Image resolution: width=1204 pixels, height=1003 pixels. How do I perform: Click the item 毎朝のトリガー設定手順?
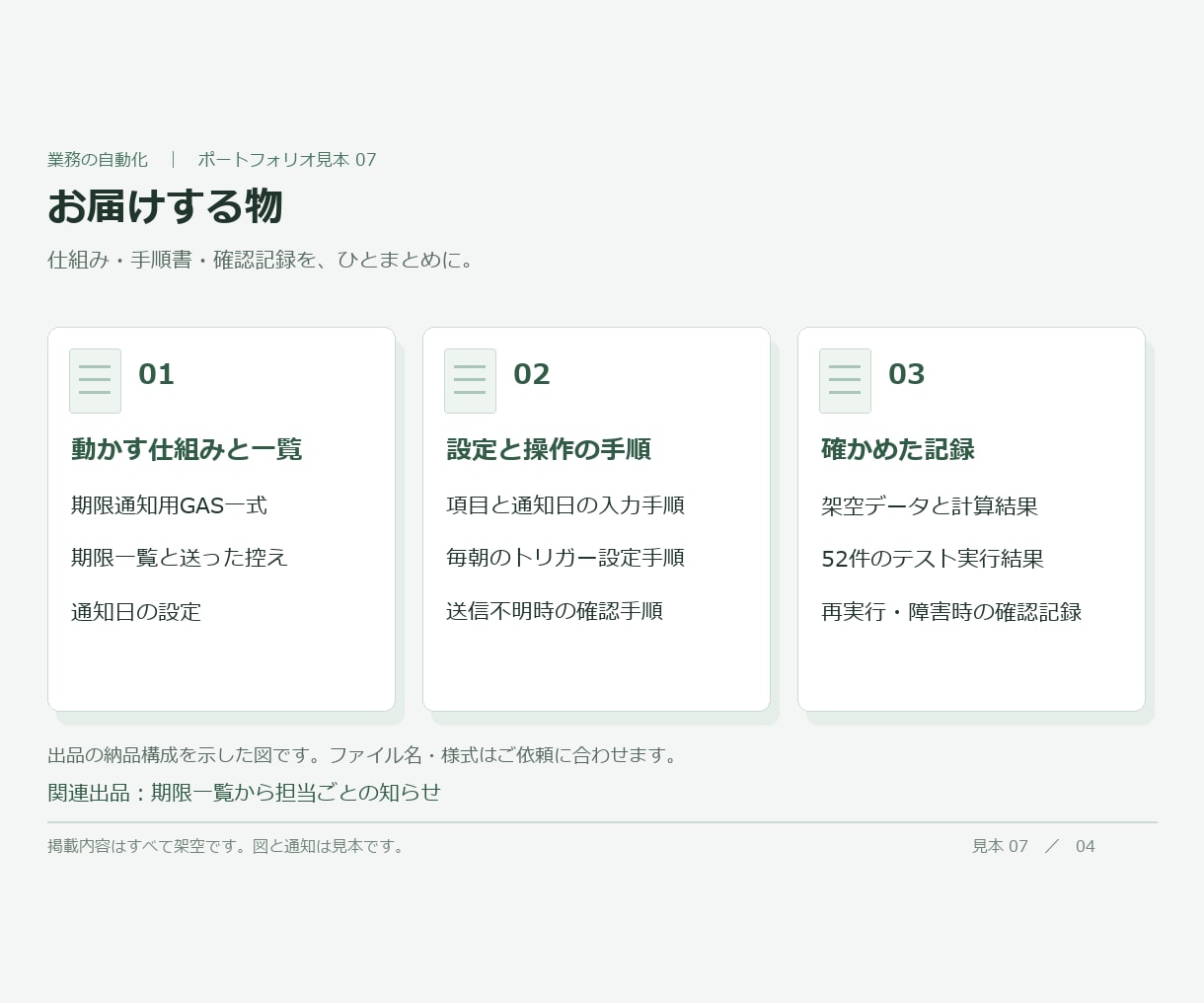[565, 558]
